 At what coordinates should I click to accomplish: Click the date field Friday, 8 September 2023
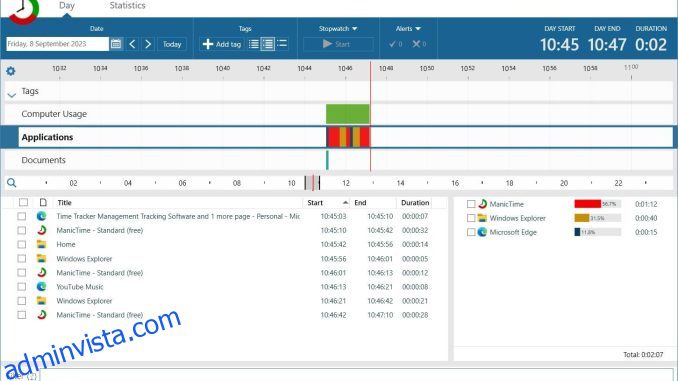click(x=57, y=44)
